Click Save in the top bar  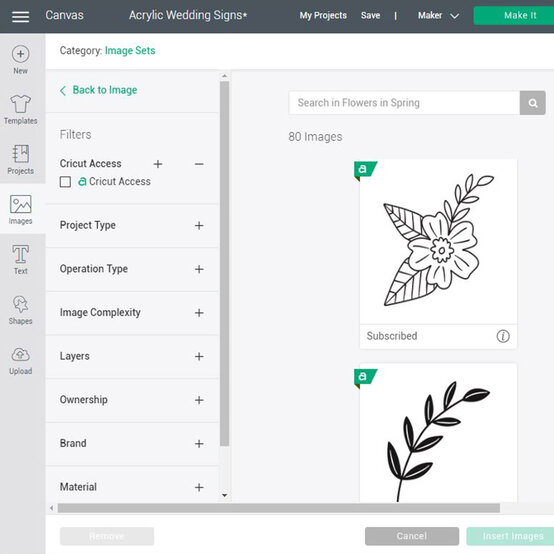point(370,16)
